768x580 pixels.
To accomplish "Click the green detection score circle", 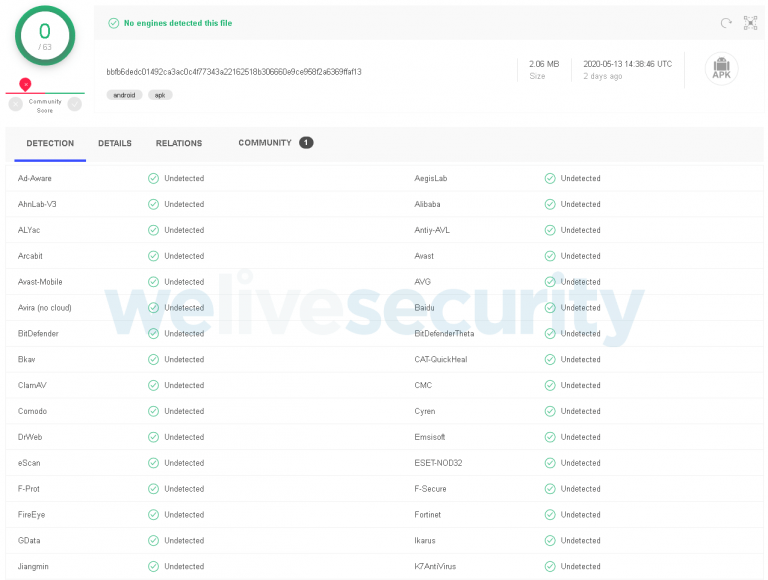I will tap(45, 35).
